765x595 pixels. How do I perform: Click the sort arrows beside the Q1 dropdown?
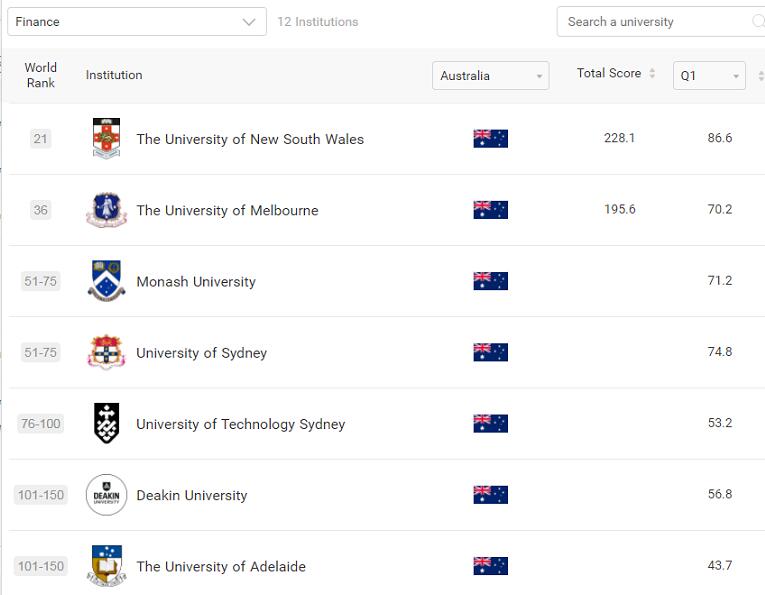tap(761, 76)
